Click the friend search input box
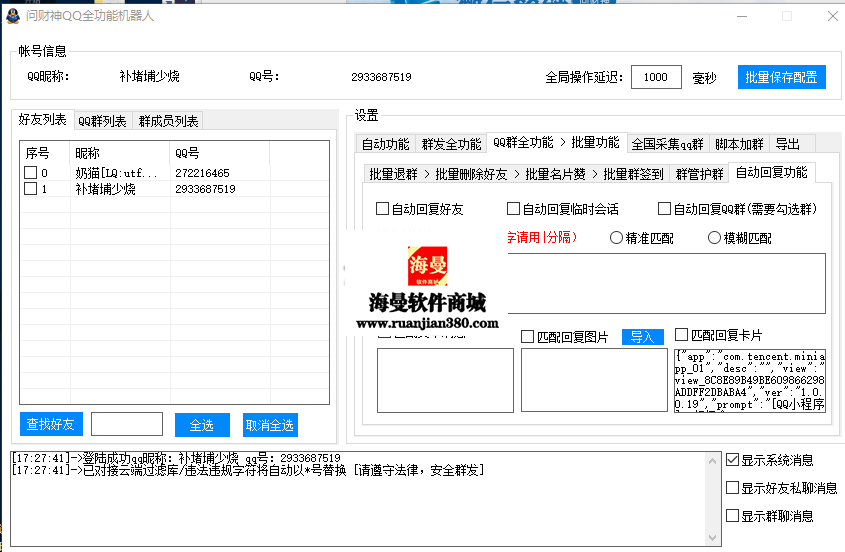Screen dimensions: 845x552 pos(127,424)
